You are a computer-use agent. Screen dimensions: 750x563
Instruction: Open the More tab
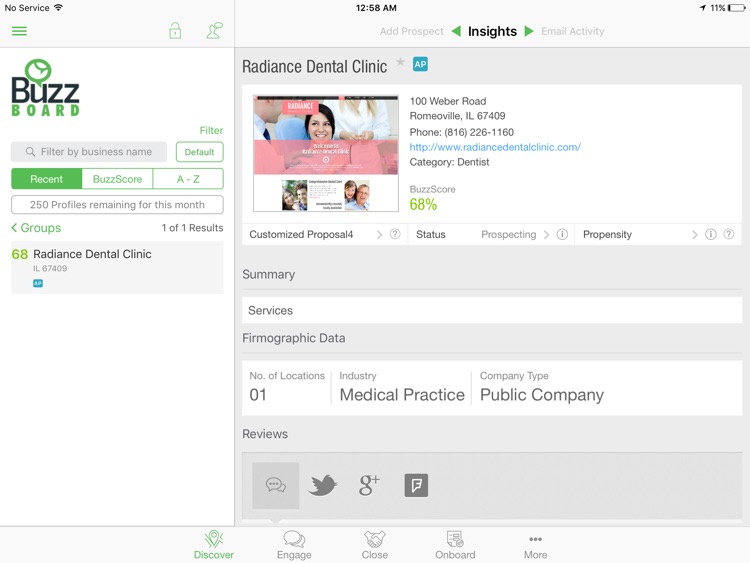[x=535, y=545]
